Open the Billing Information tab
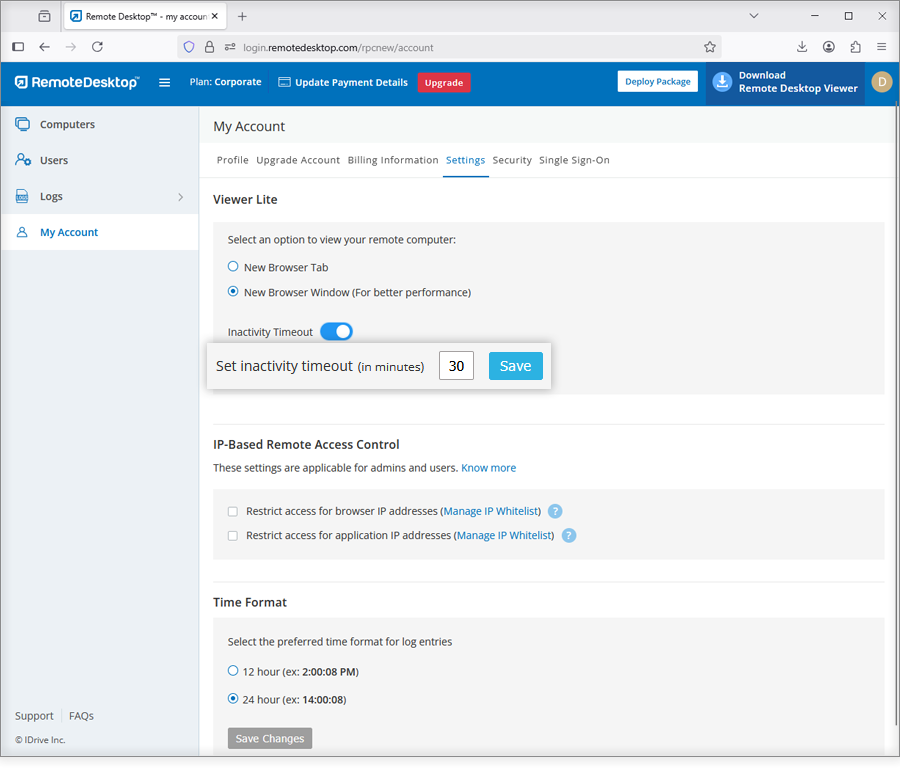The height and width of the screenshot is (768, 900). click(393, 160)
